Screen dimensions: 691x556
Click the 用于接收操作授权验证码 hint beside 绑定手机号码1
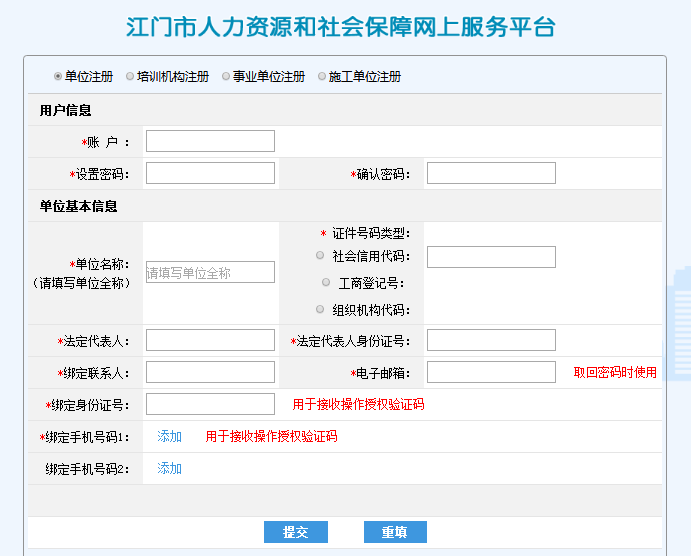[x=271, y=437]
